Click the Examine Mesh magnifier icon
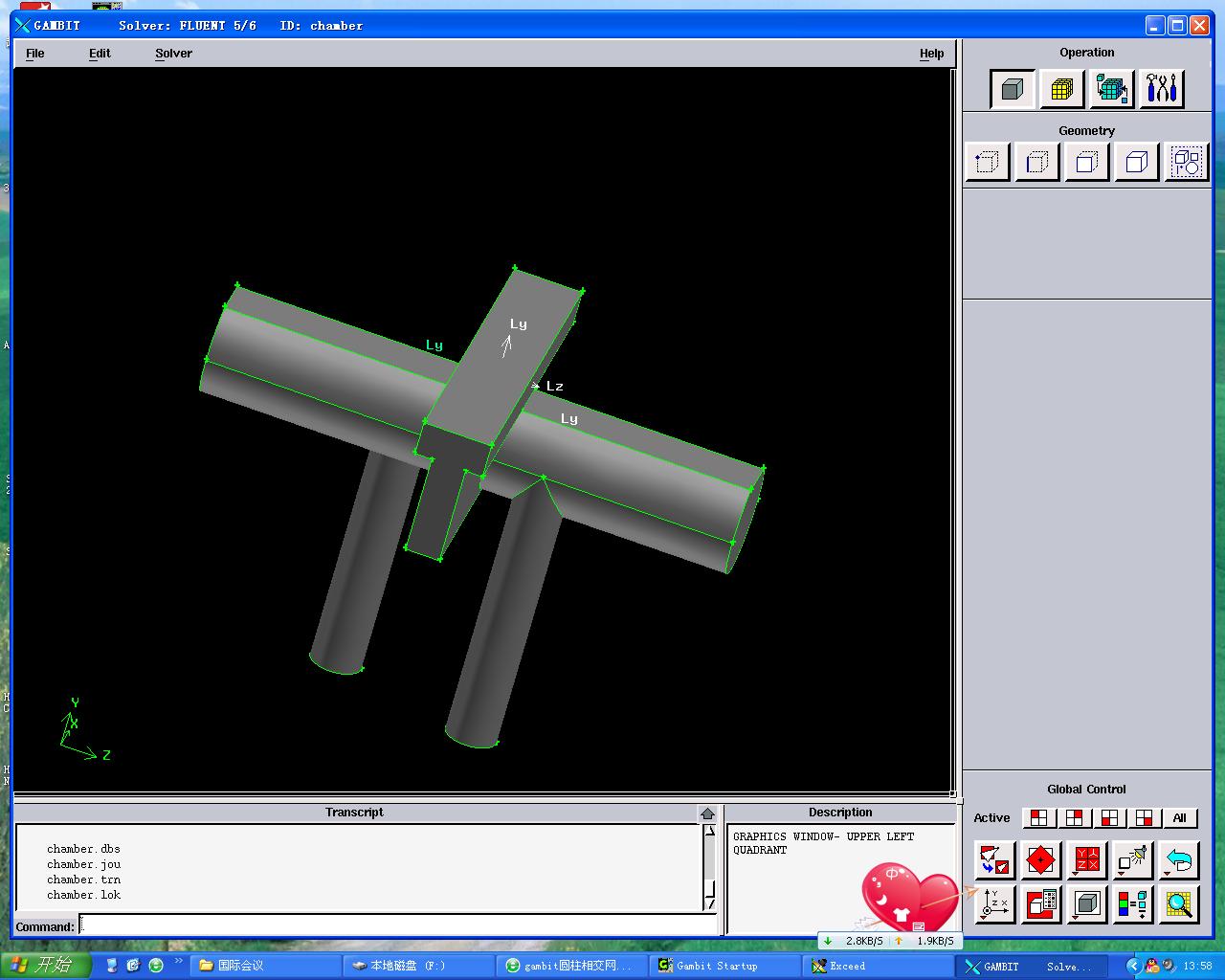Image resolution: width=1225 pixels, height=980 pixels. pyautogui.click(x=1179, y=904)
